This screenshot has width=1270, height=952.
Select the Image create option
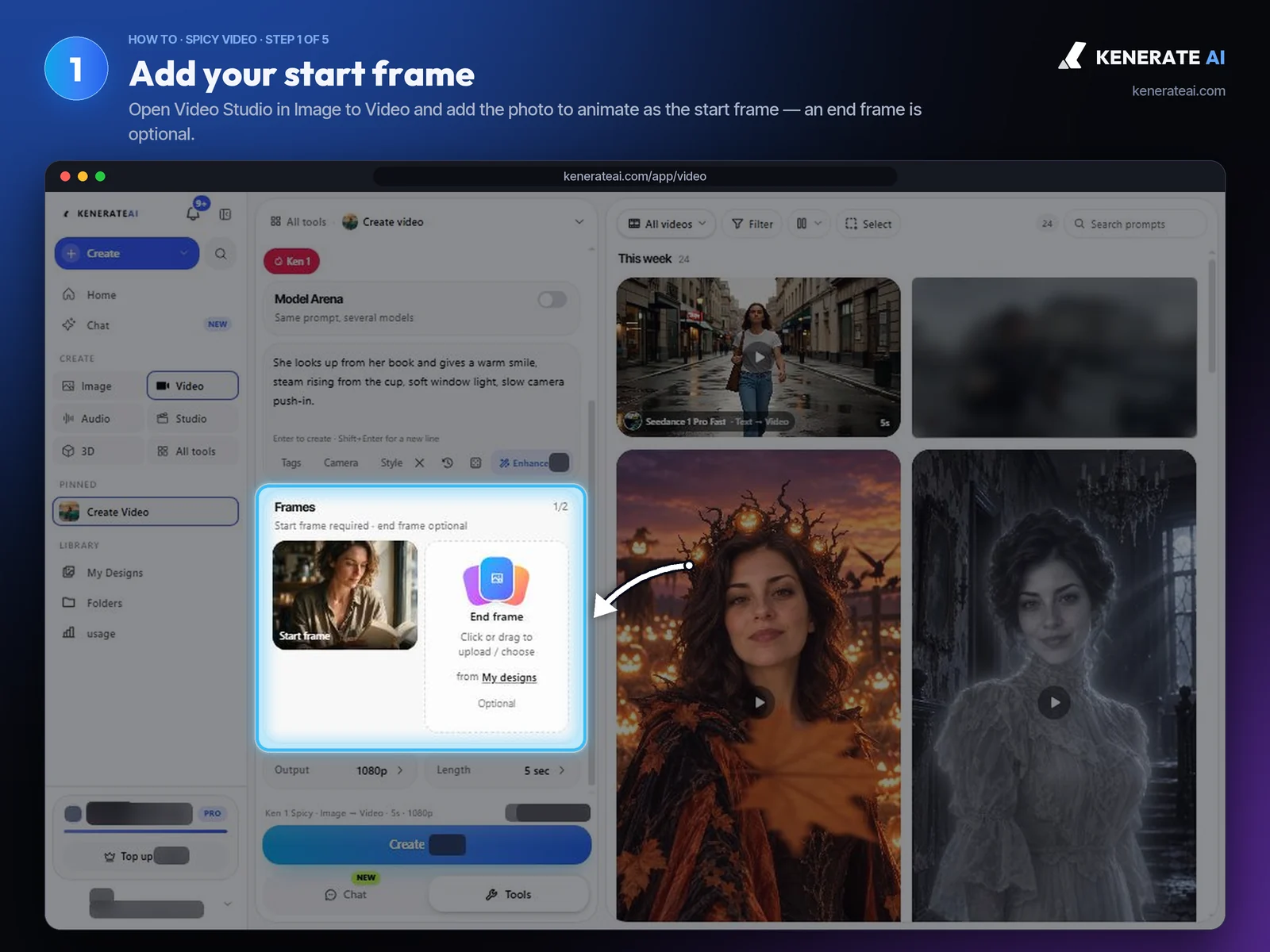click(x=99, y=386)
